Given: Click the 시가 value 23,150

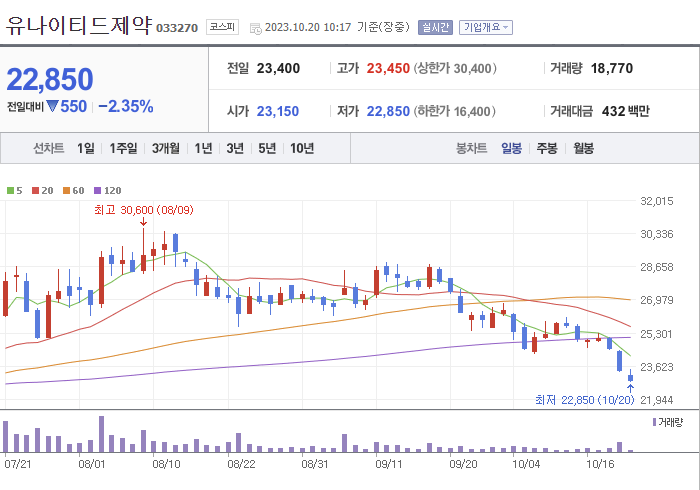Looking at the screenshot, I should pyautogui.click(x=278, y=111).
